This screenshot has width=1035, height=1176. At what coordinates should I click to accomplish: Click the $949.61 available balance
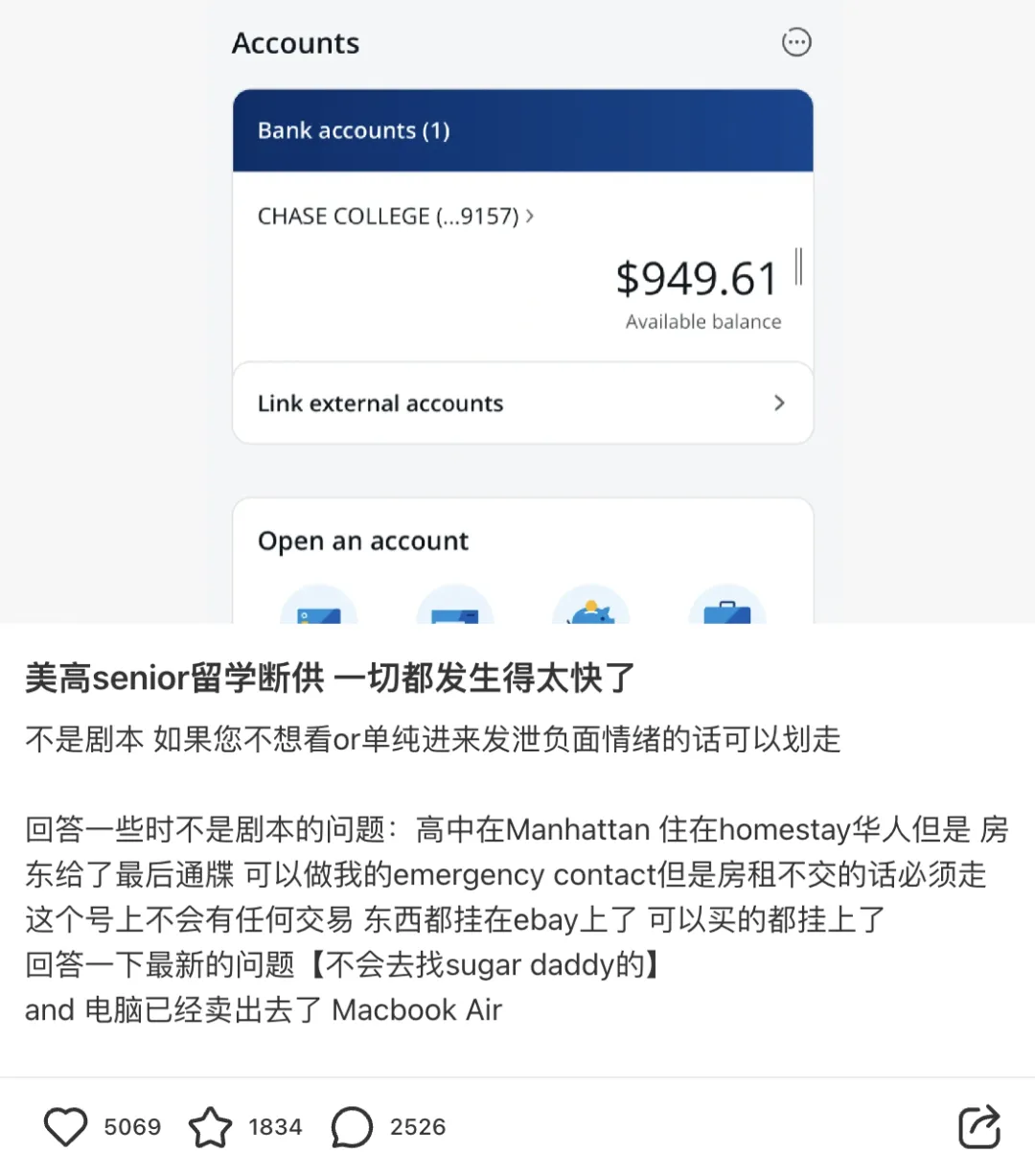[697, 279]
